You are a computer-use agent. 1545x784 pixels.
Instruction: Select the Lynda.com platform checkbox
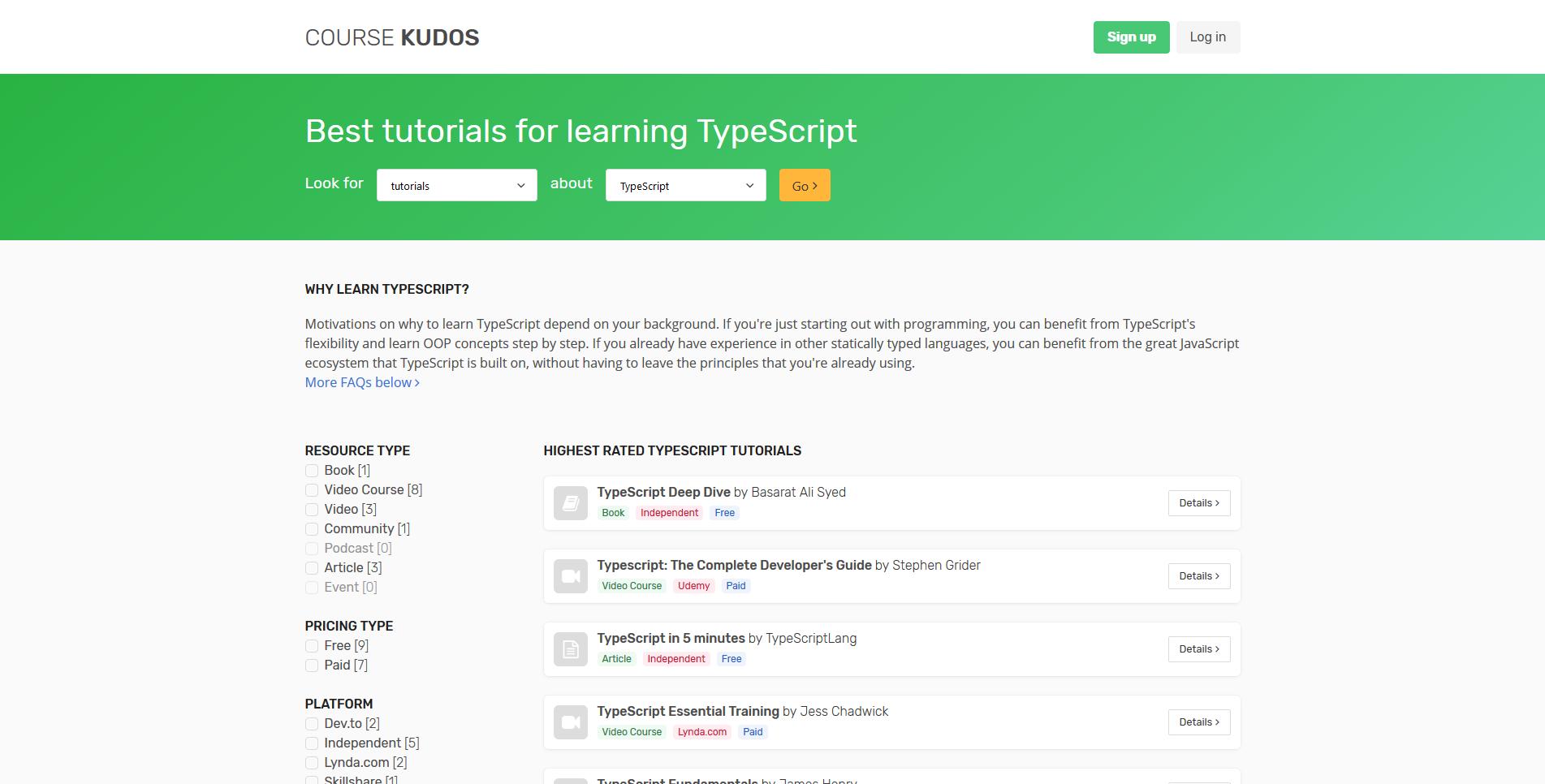click(x=312, y=763)
